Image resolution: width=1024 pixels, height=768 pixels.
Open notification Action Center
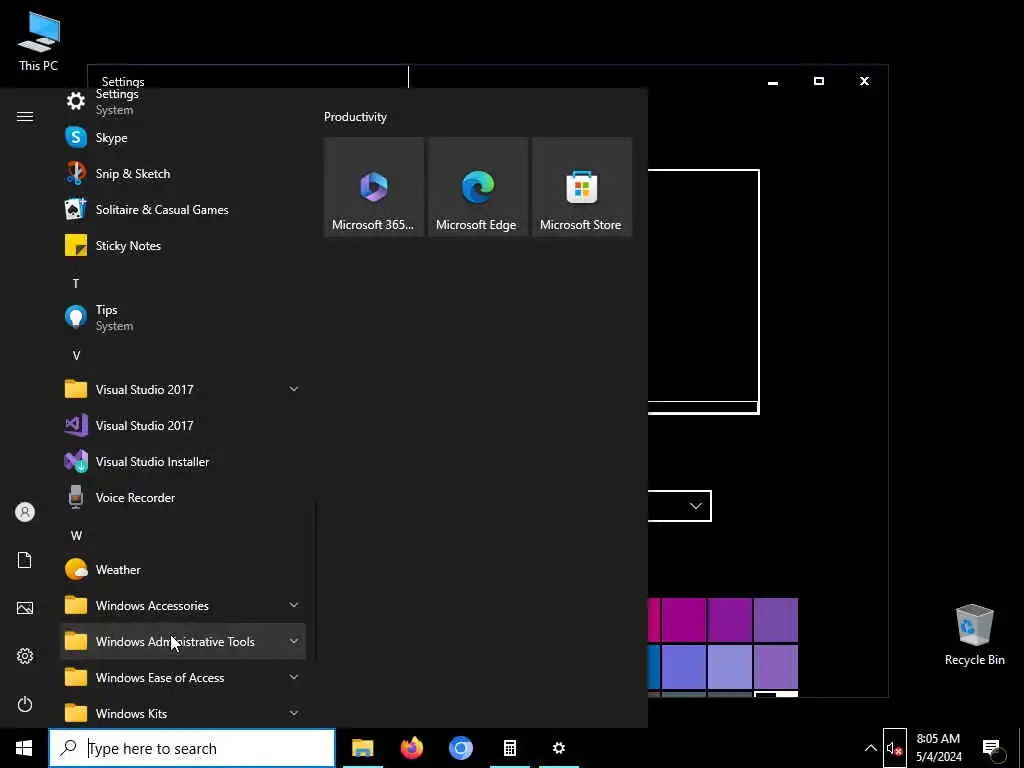(991, 748)
